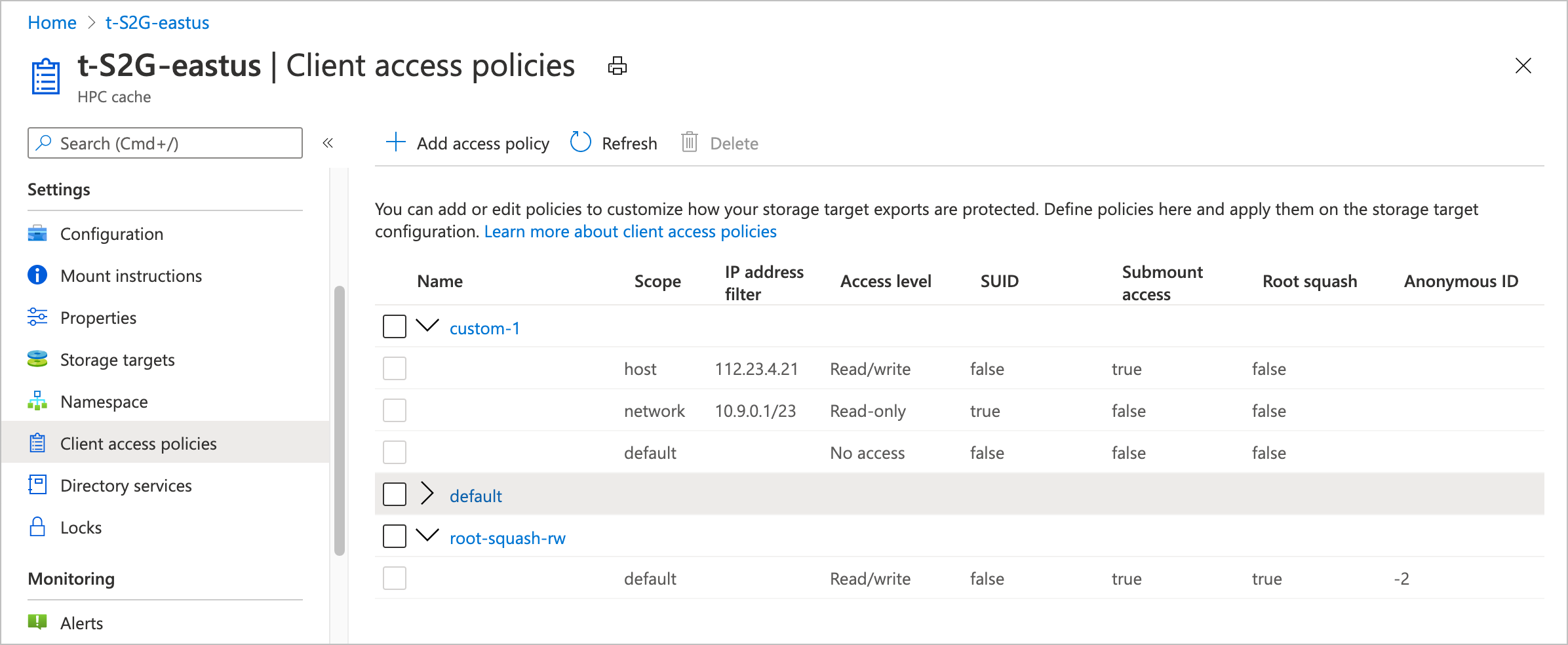Click the Locks padlock icon
This screenshot has height=645, width=1568.
pyautogui.click(x=37, y=527)
